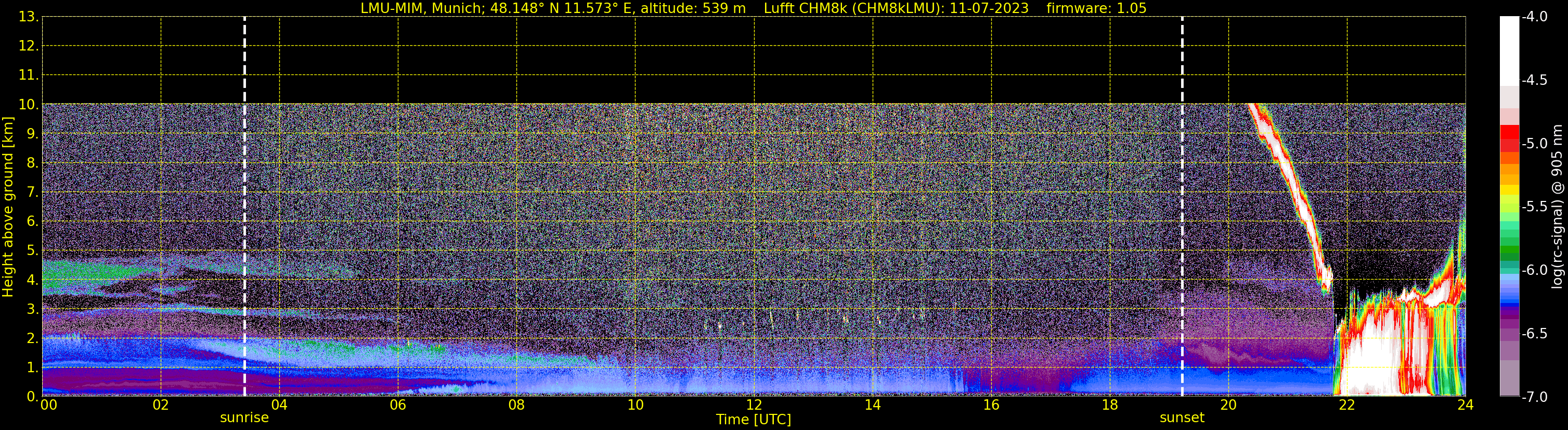This screenshot has height=430, width=1568.
Task: Click the '16' tick on the time axis
Action: click(x=992, y=405)
